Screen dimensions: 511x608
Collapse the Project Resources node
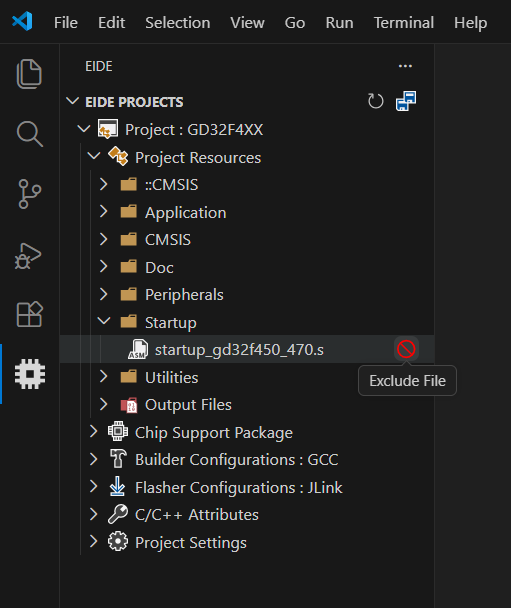click(94, 156)
